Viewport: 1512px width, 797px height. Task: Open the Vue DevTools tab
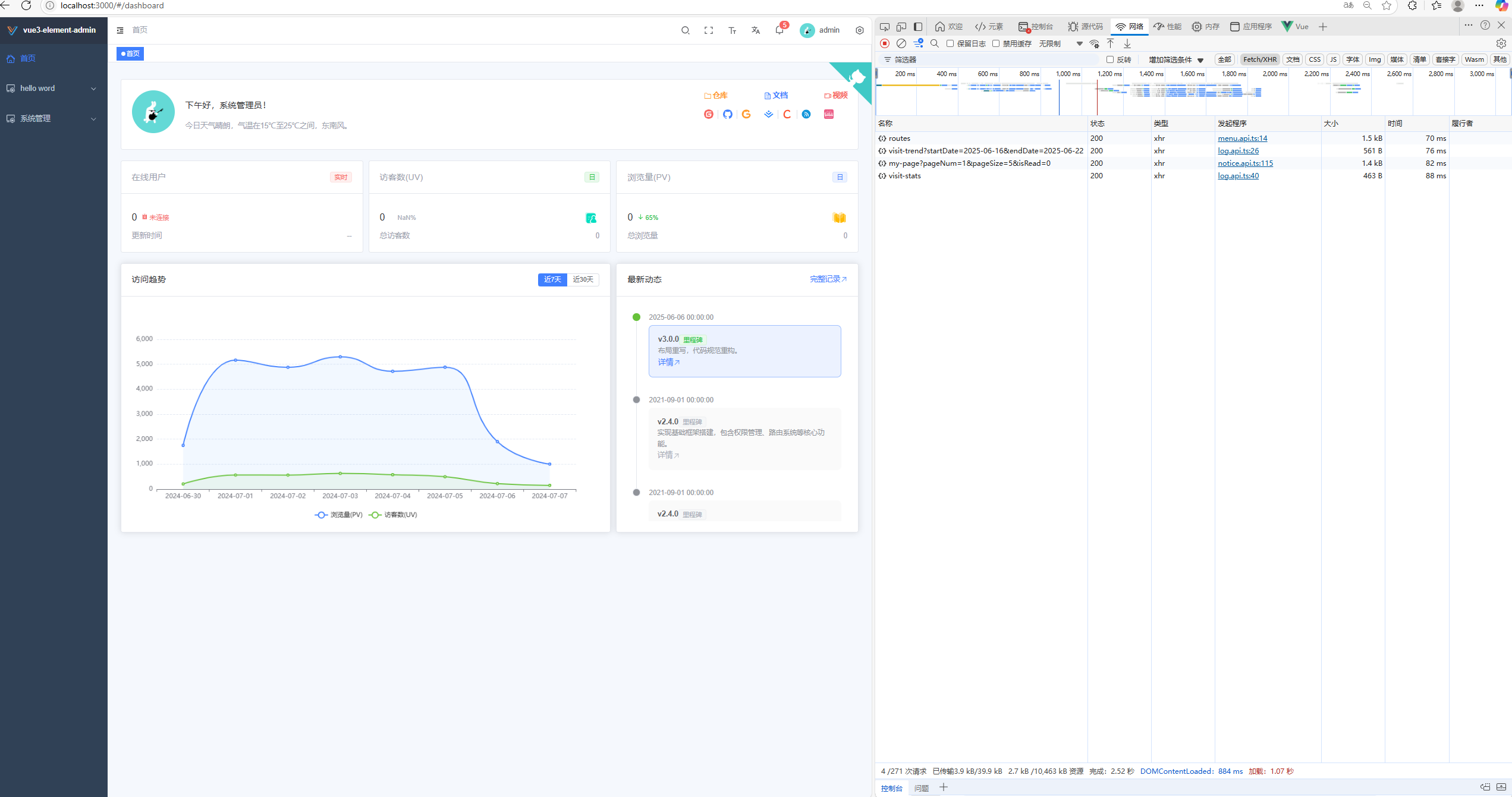1294,26
